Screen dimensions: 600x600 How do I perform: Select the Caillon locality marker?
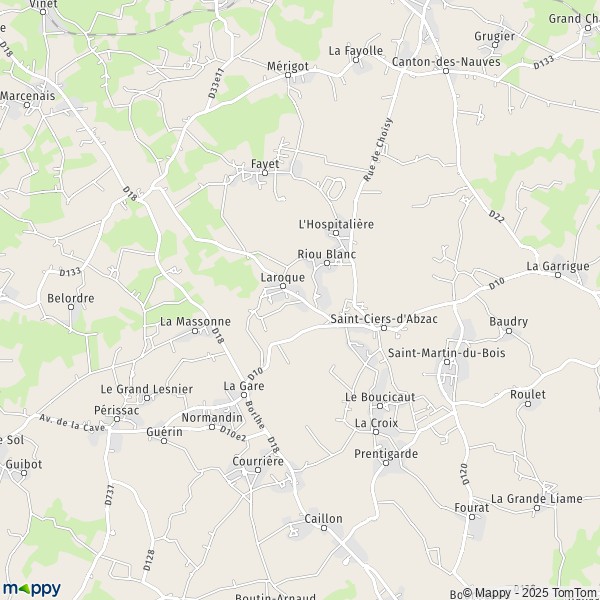click(x=324, y=528)
